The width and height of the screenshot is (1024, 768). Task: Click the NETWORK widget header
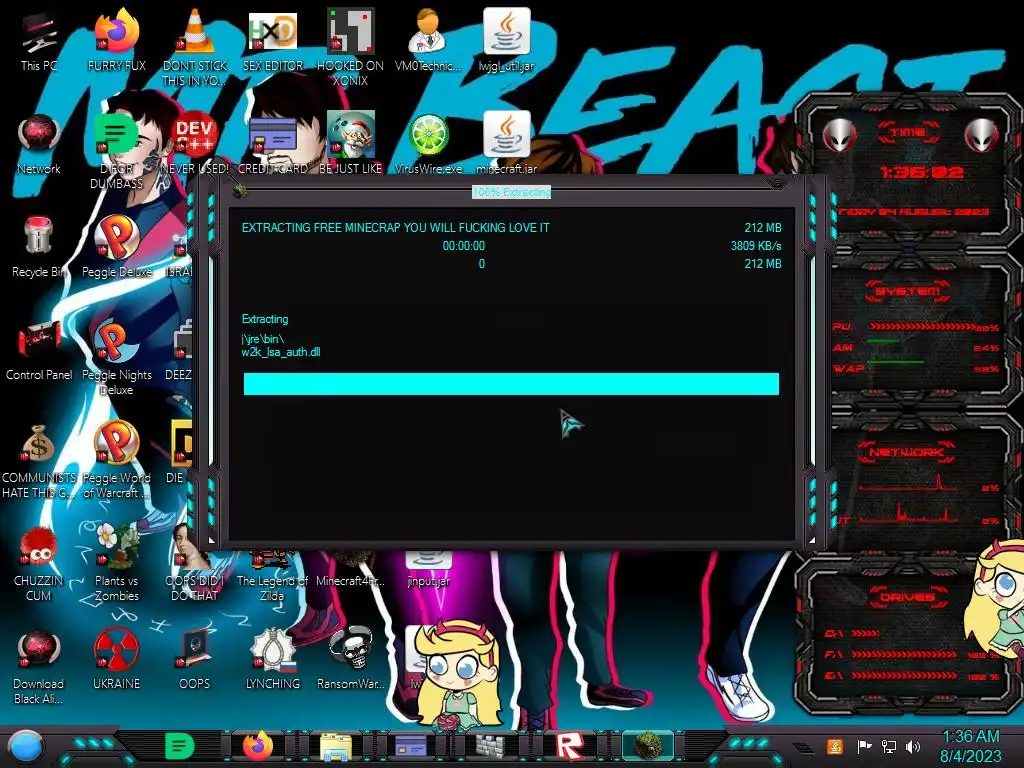point(906,452)
